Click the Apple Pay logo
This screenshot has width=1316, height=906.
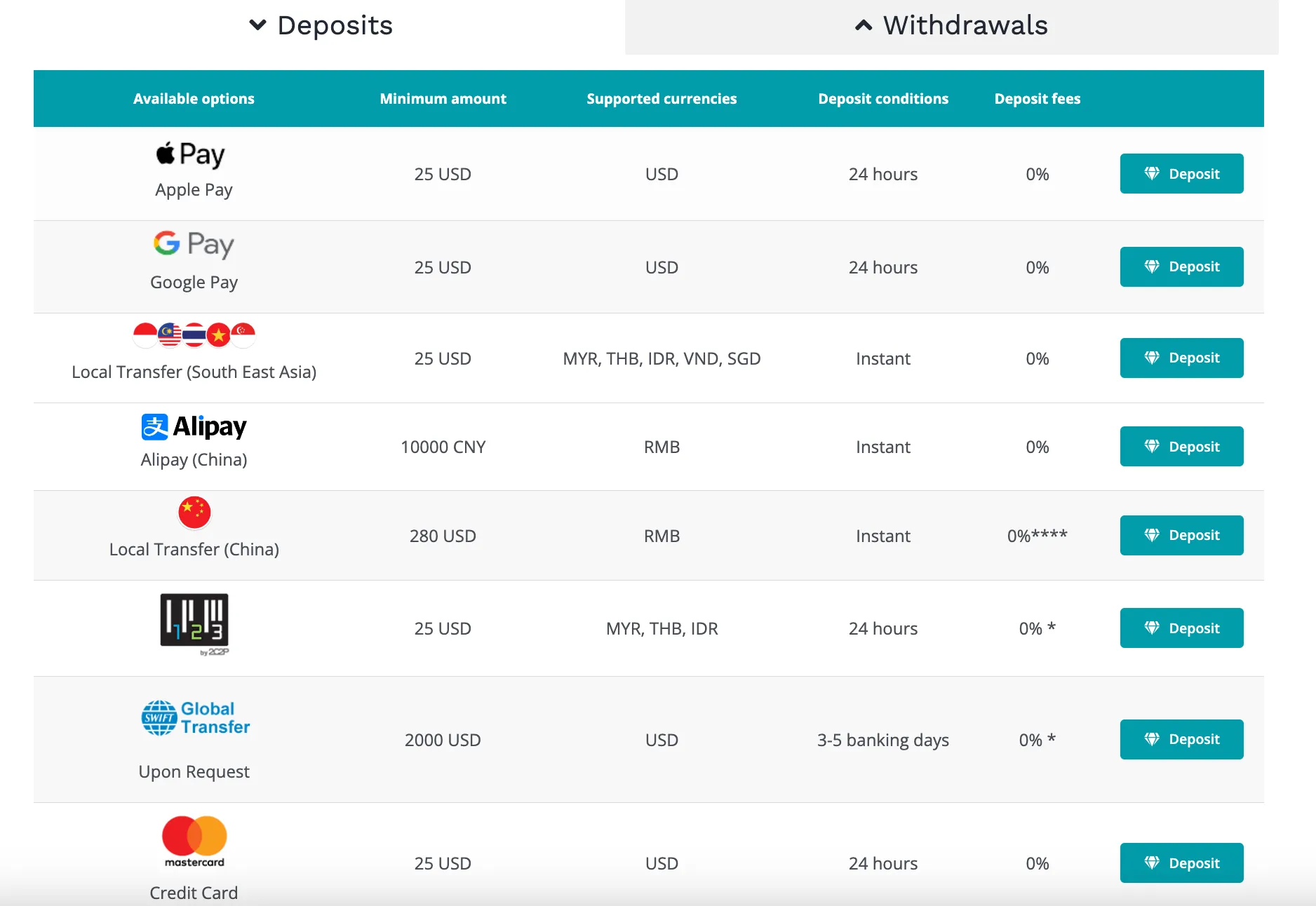[x=190, y=154]
